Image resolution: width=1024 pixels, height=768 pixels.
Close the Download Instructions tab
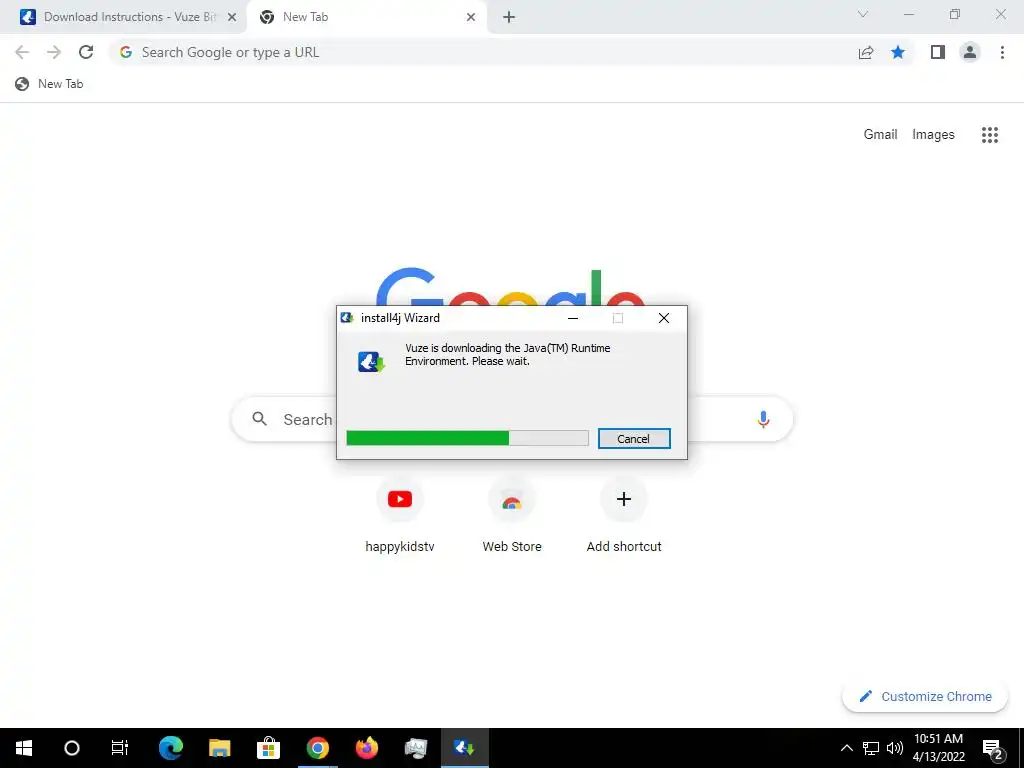coord(232,17)
